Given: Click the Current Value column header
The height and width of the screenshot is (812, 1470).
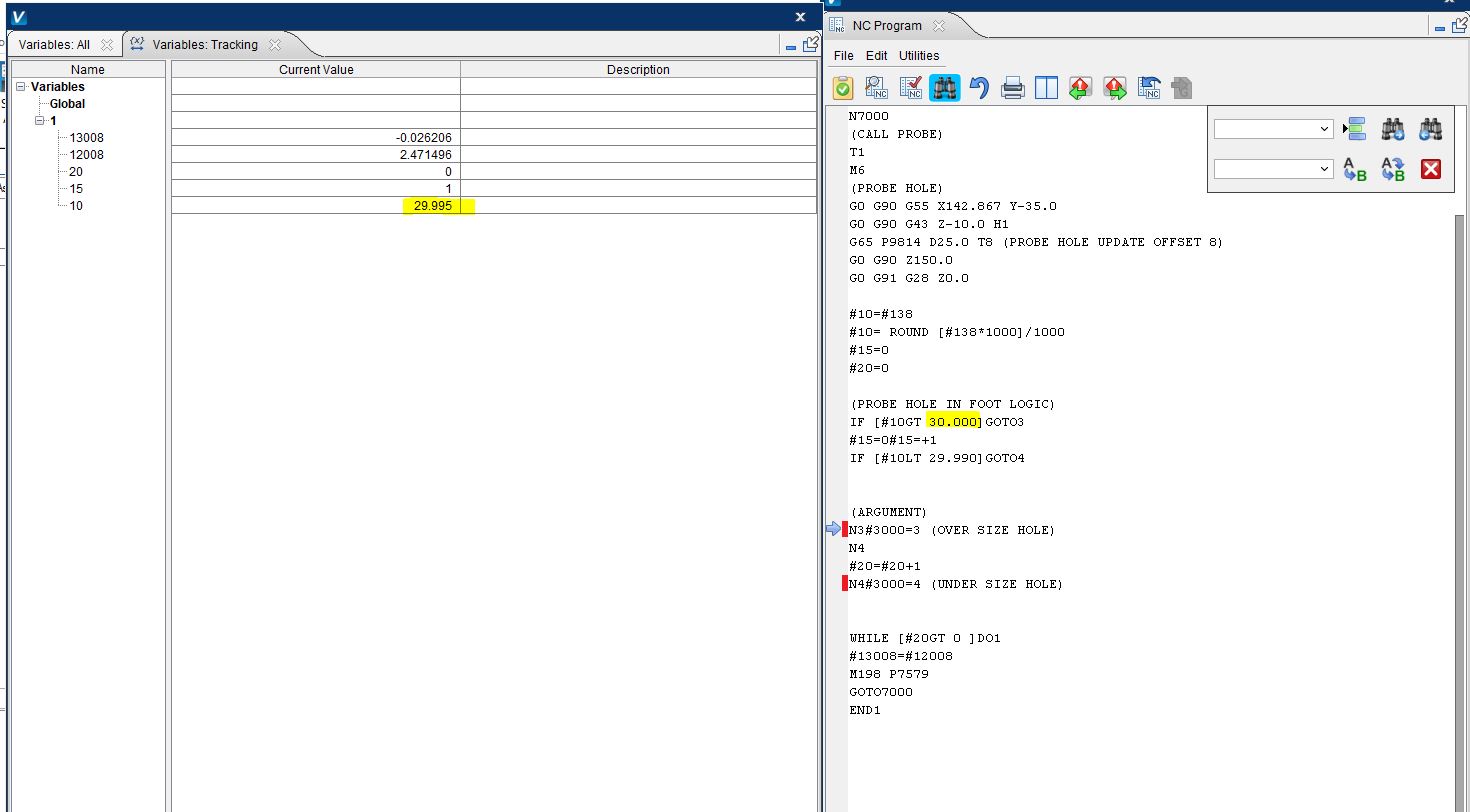Looking at the screenshot, I should click(x=316, y=70).
